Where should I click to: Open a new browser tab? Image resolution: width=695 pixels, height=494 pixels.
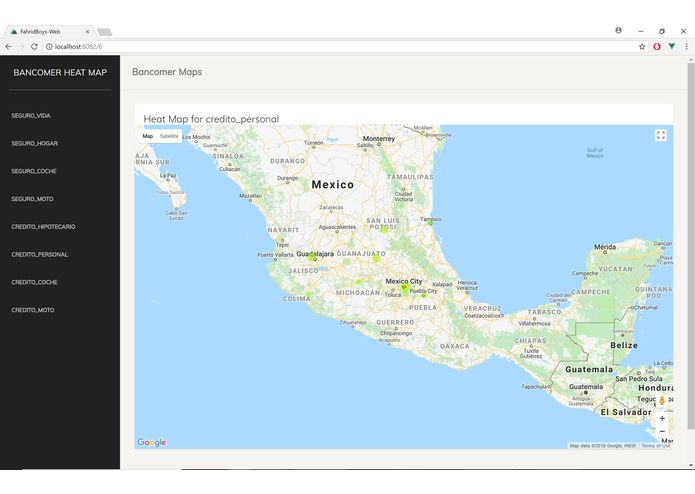tap(105, 32)
